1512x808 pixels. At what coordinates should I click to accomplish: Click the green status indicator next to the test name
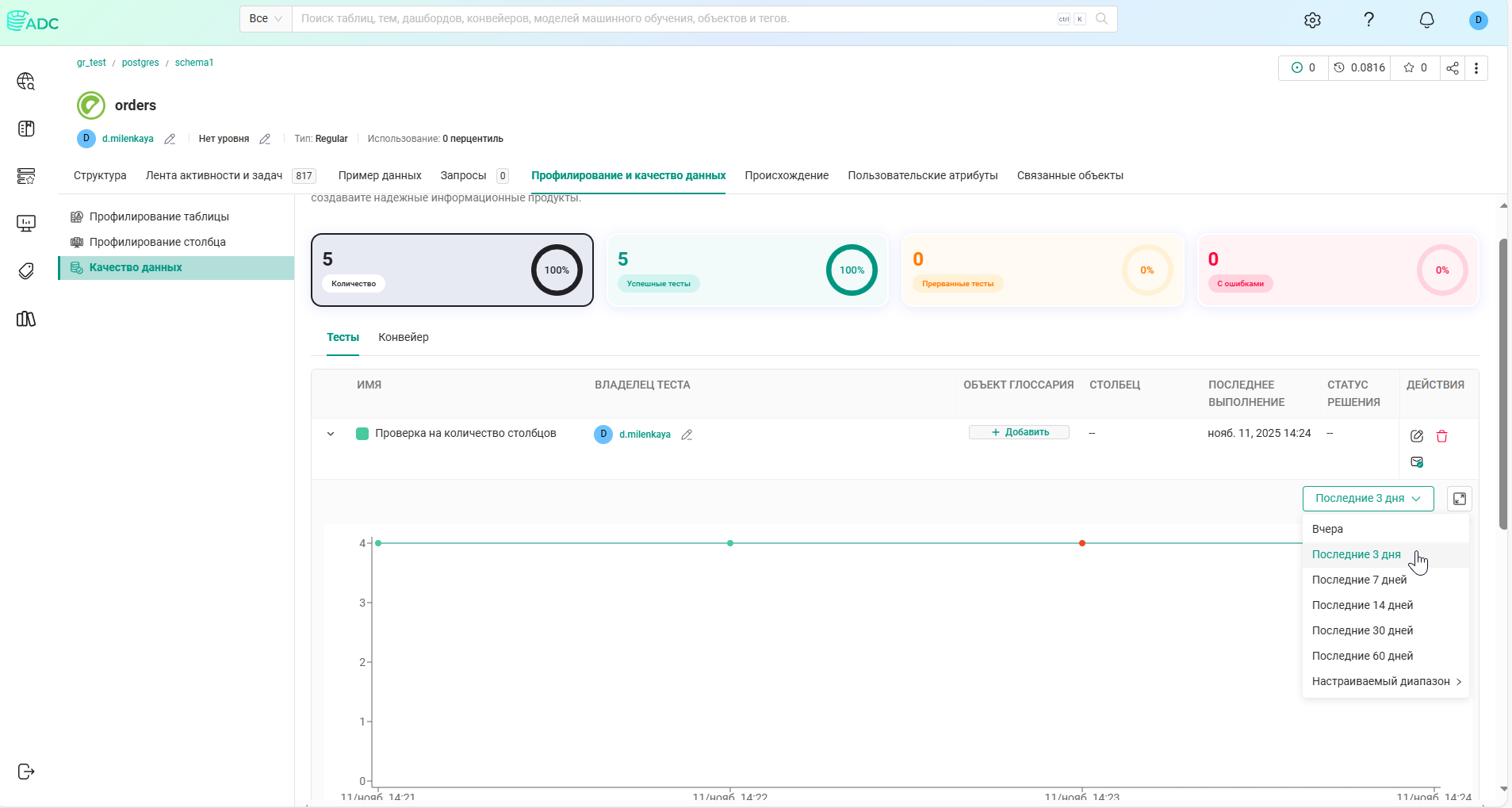click(362, 433)
